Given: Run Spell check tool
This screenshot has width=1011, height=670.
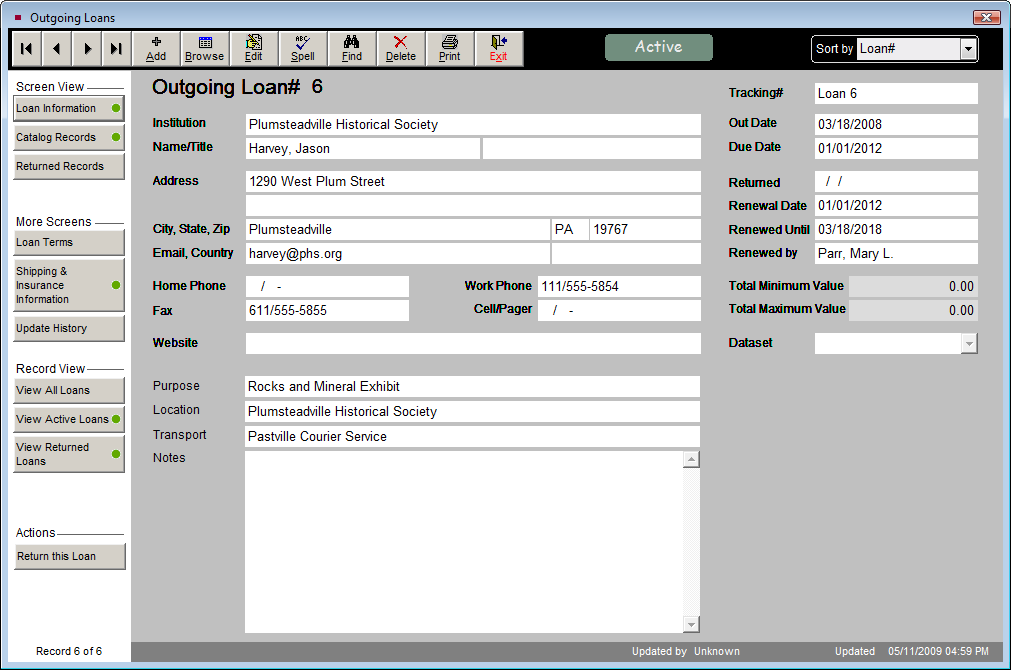Looking at the screenshot, I should click(302, 48).
